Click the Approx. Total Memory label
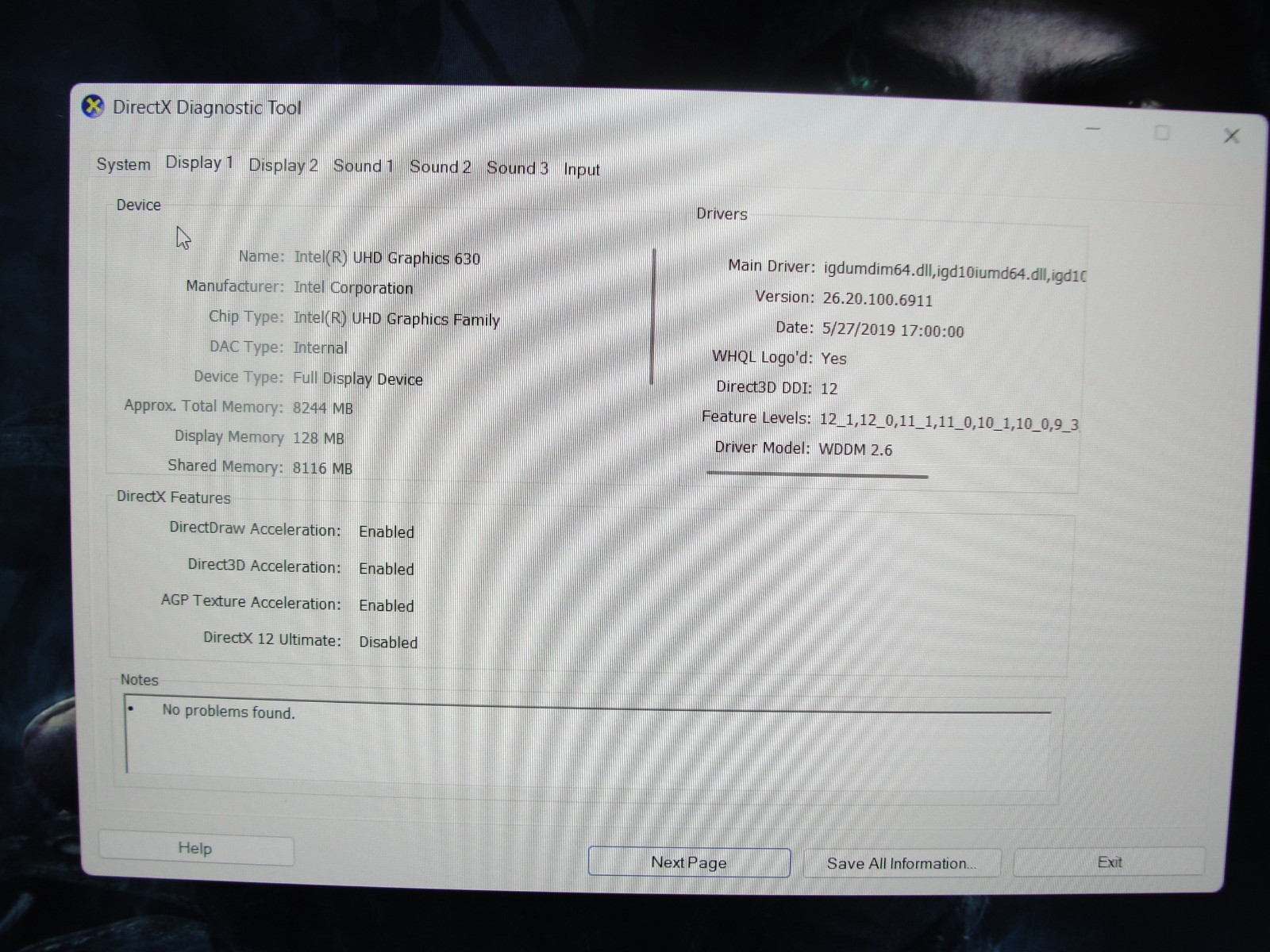Screen dimensions: 1270x952 pos(203,406)
